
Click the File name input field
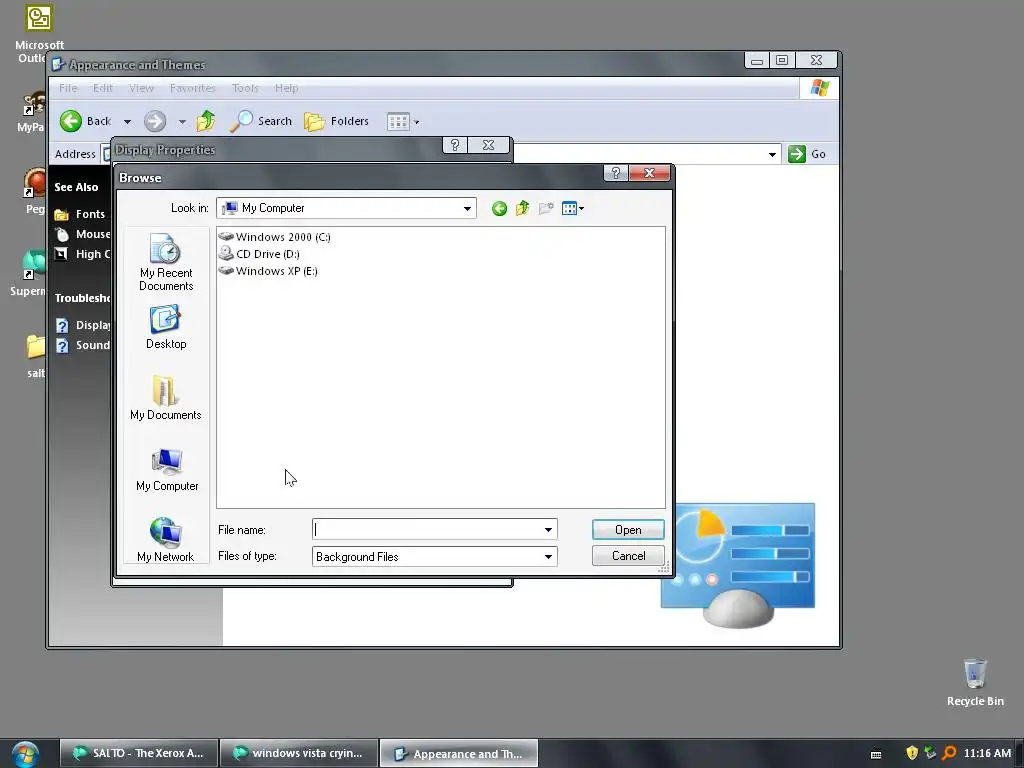point(427,530)
